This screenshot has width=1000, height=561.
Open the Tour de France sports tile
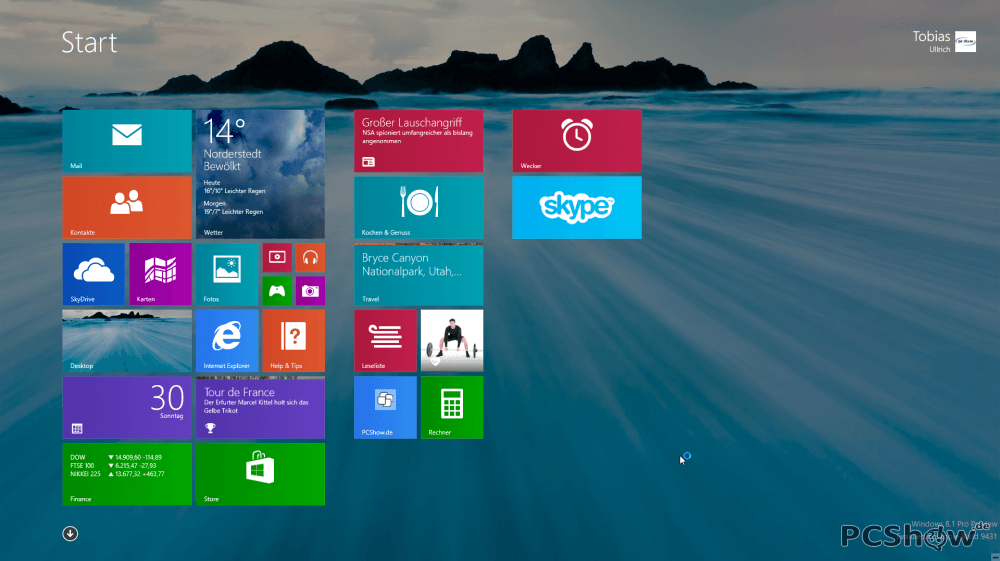click(260, 407)
